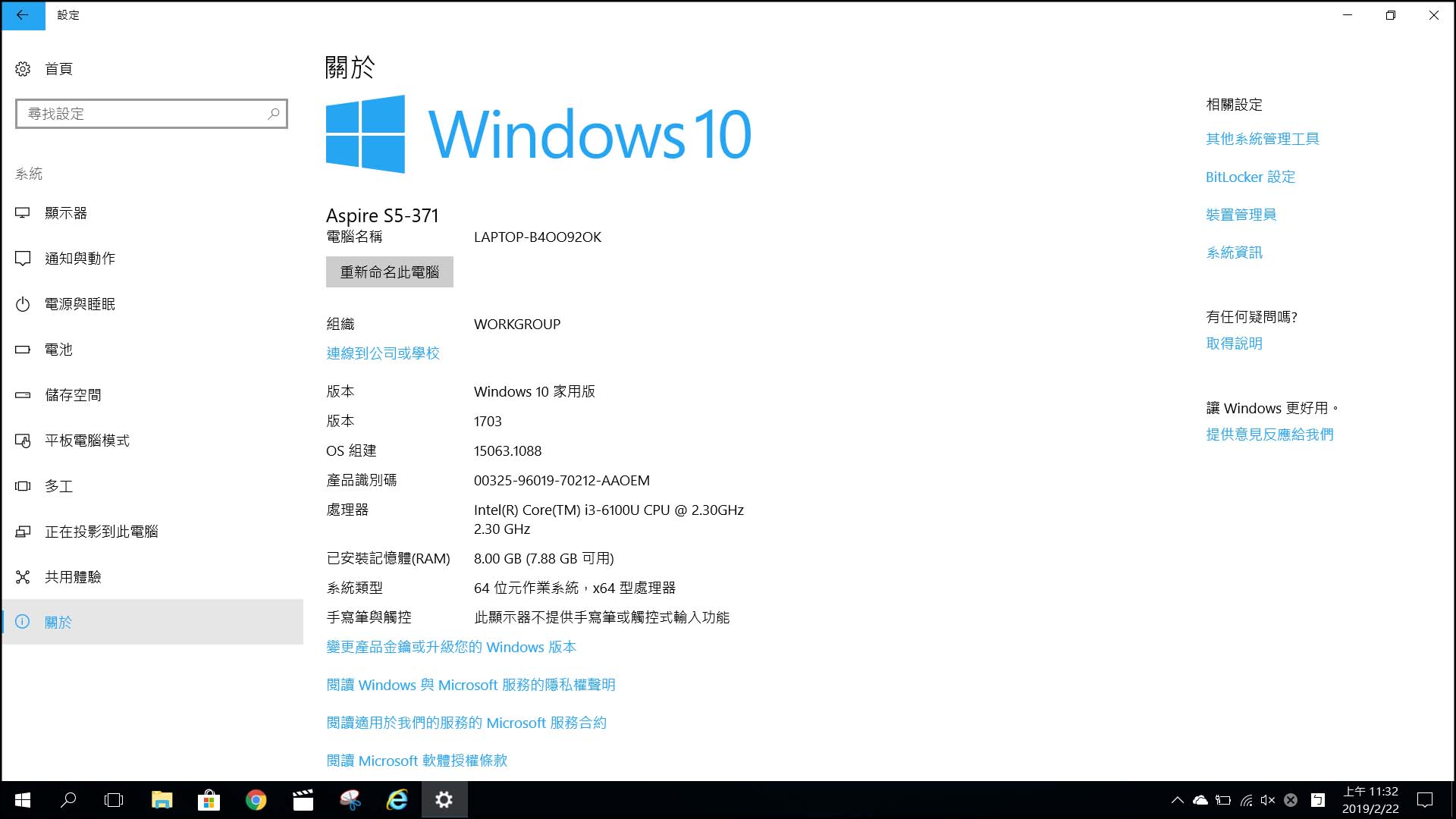Screen dimensions: 1456x819
Task: Click the gray circled X tray icon
Action: pyautogui.click(x=1291, y=800)
